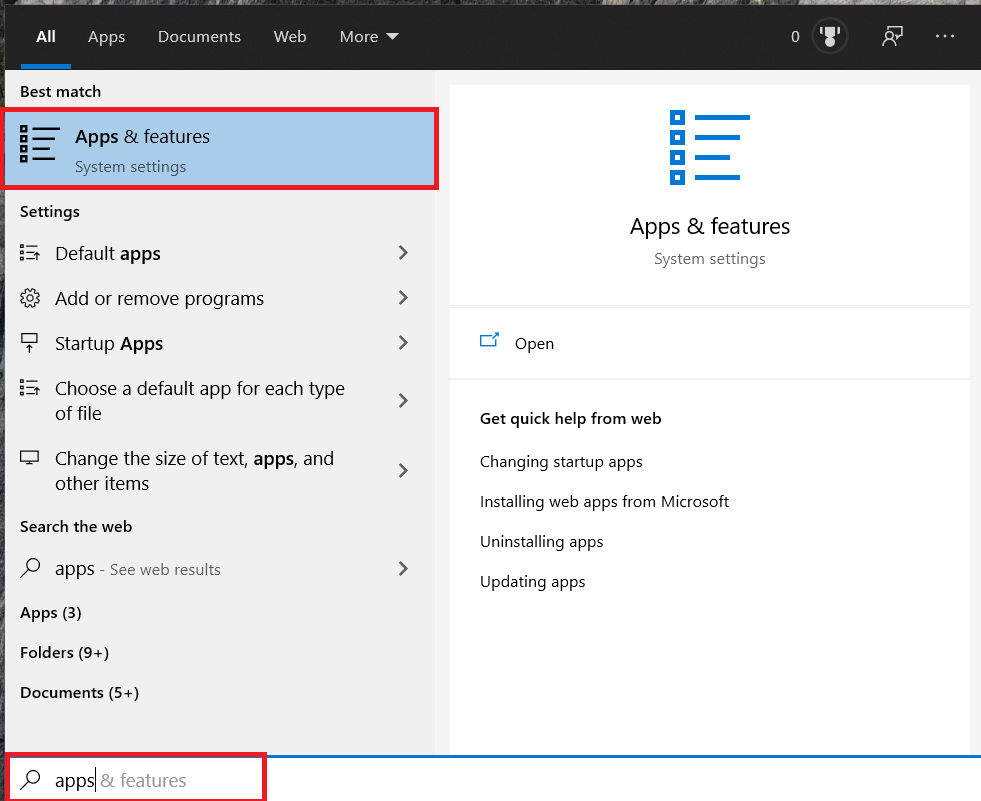Open the Uninstalling apps help link
Viewport: 981px width, 801px height.
541,541
